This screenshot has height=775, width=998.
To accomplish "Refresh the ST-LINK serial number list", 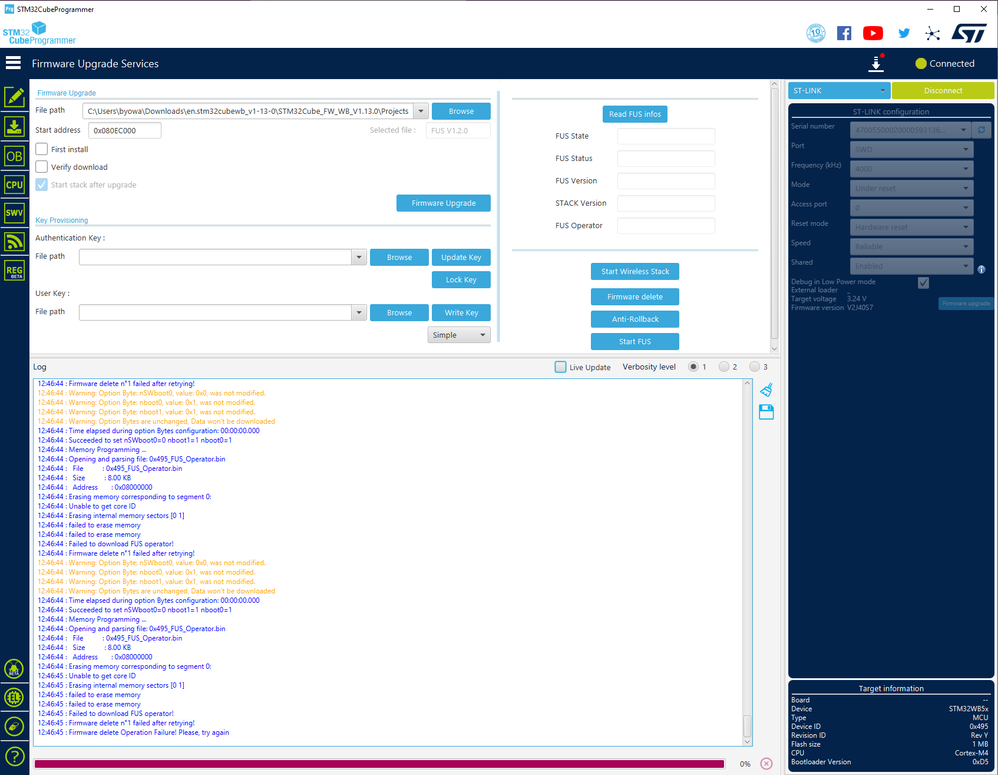I will 981,130.
